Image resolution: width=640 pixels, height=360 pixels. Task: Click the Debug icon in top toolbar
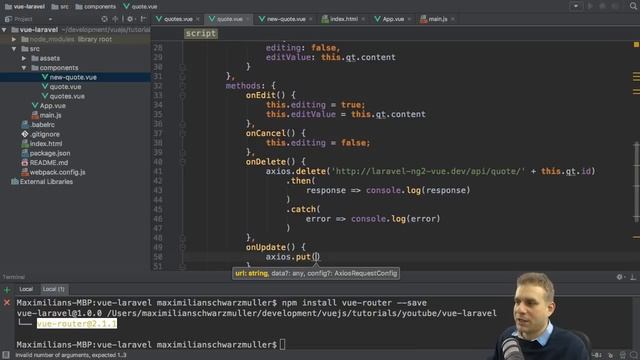coord(602,6)
